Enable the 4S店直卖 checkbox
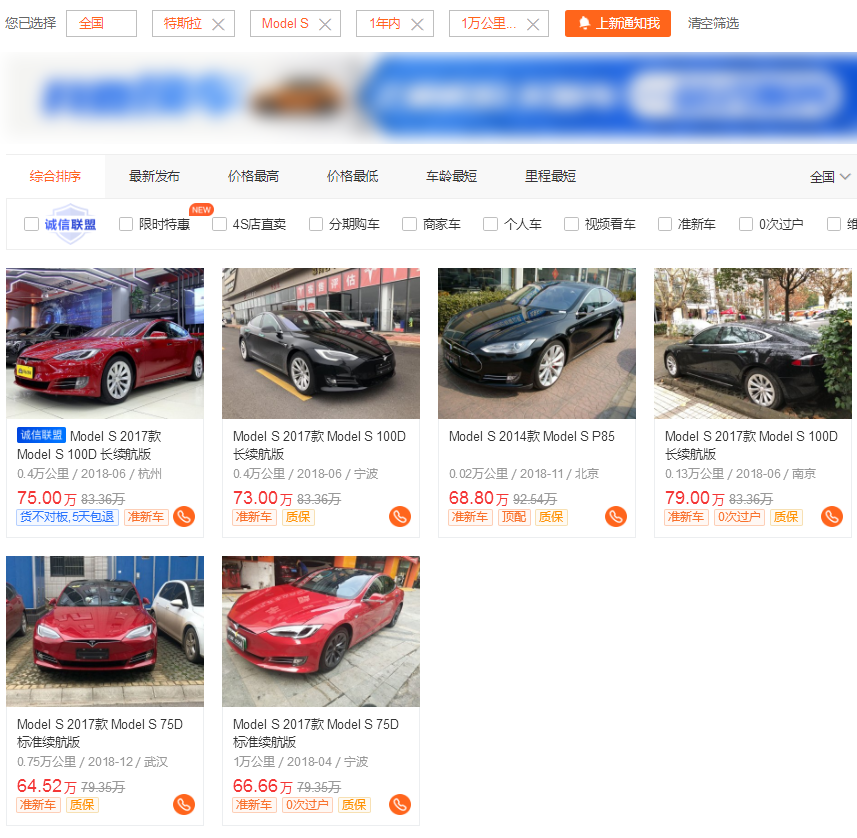The height and width of the screenshot is (838, 857). pos(220,224)
